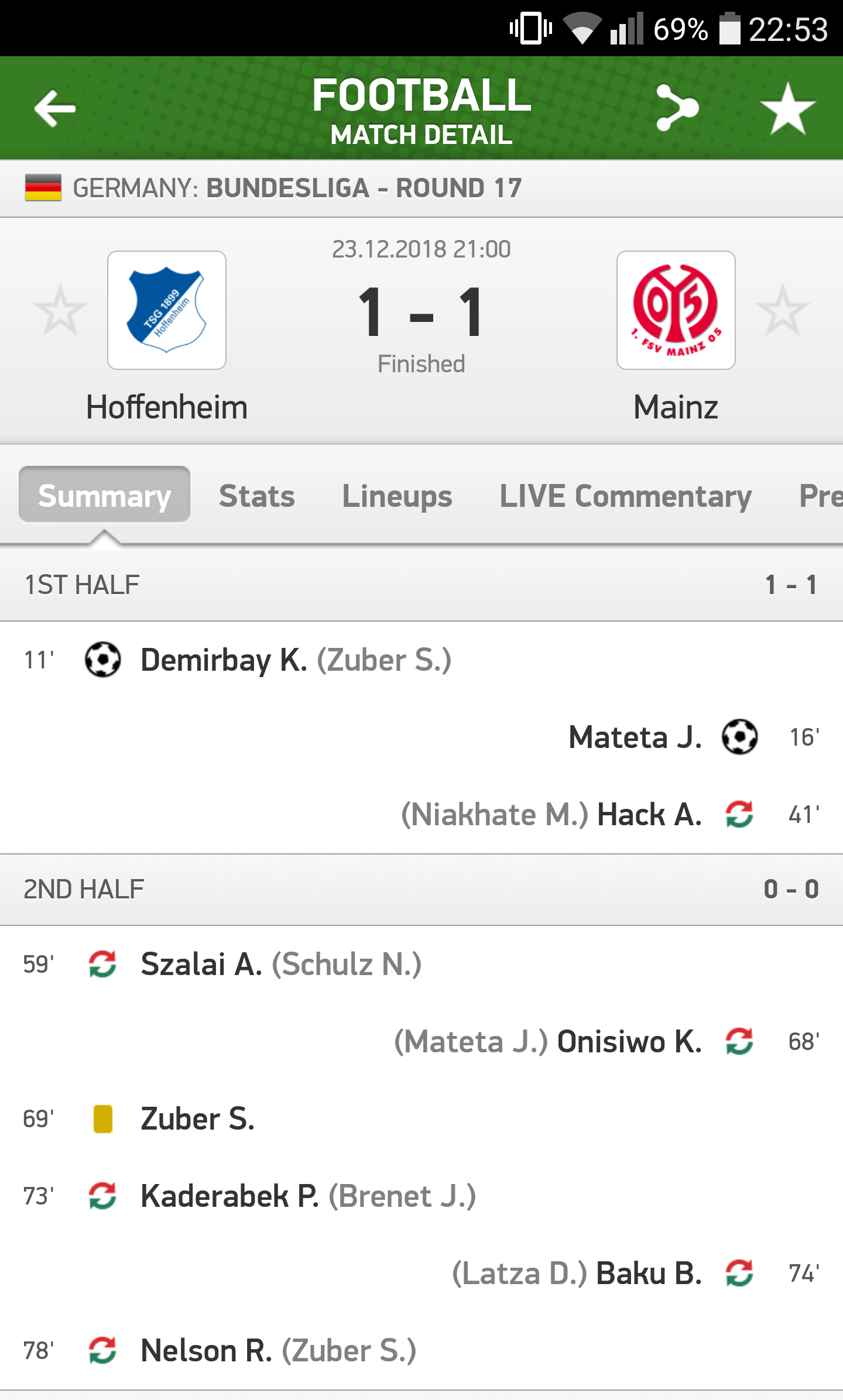Show the LIVE Commentary tab

(x=625, y=496)
